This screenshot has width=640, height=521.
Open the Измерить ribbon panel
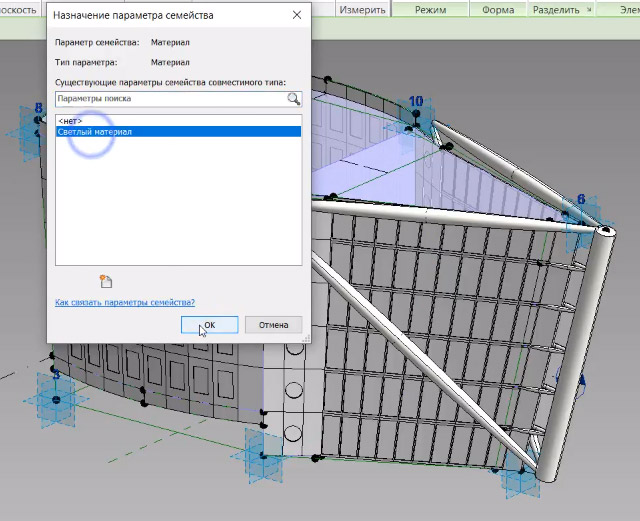pyautogui.click(x=362, y=9)
